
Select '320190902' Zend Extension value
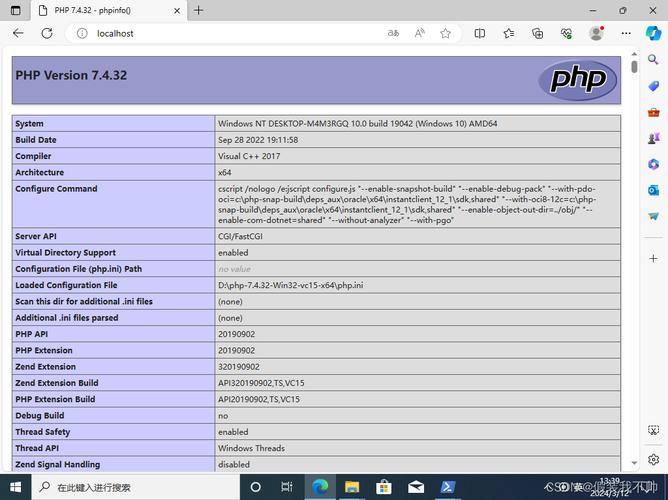[x=239, y=367]
